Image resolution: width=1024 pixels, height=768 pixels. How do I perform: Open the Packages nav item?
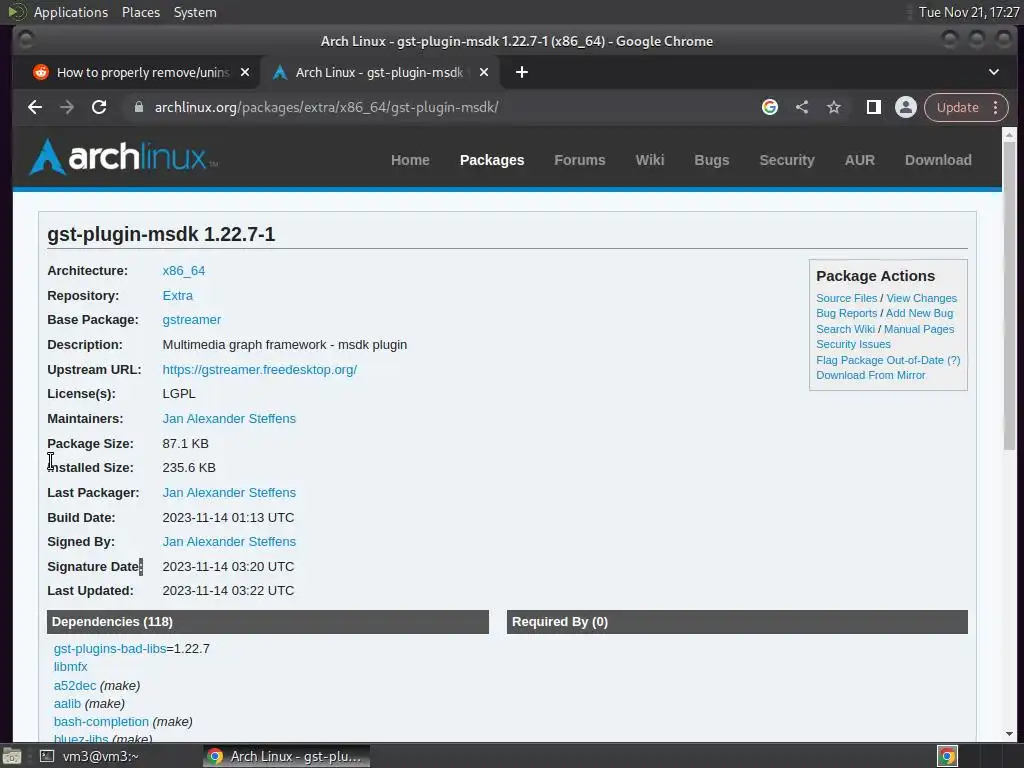pos(492,160)
